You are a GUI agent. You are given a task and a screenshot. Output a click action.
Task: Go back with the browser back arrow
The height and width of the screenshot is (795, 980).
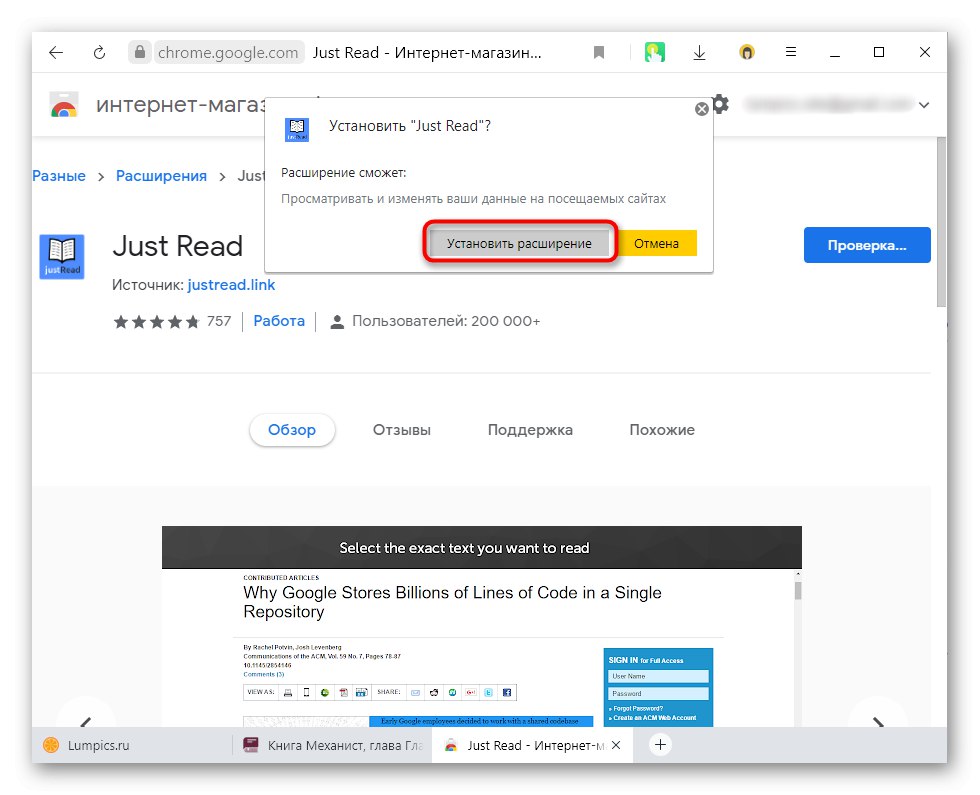(x=56, y=52)
